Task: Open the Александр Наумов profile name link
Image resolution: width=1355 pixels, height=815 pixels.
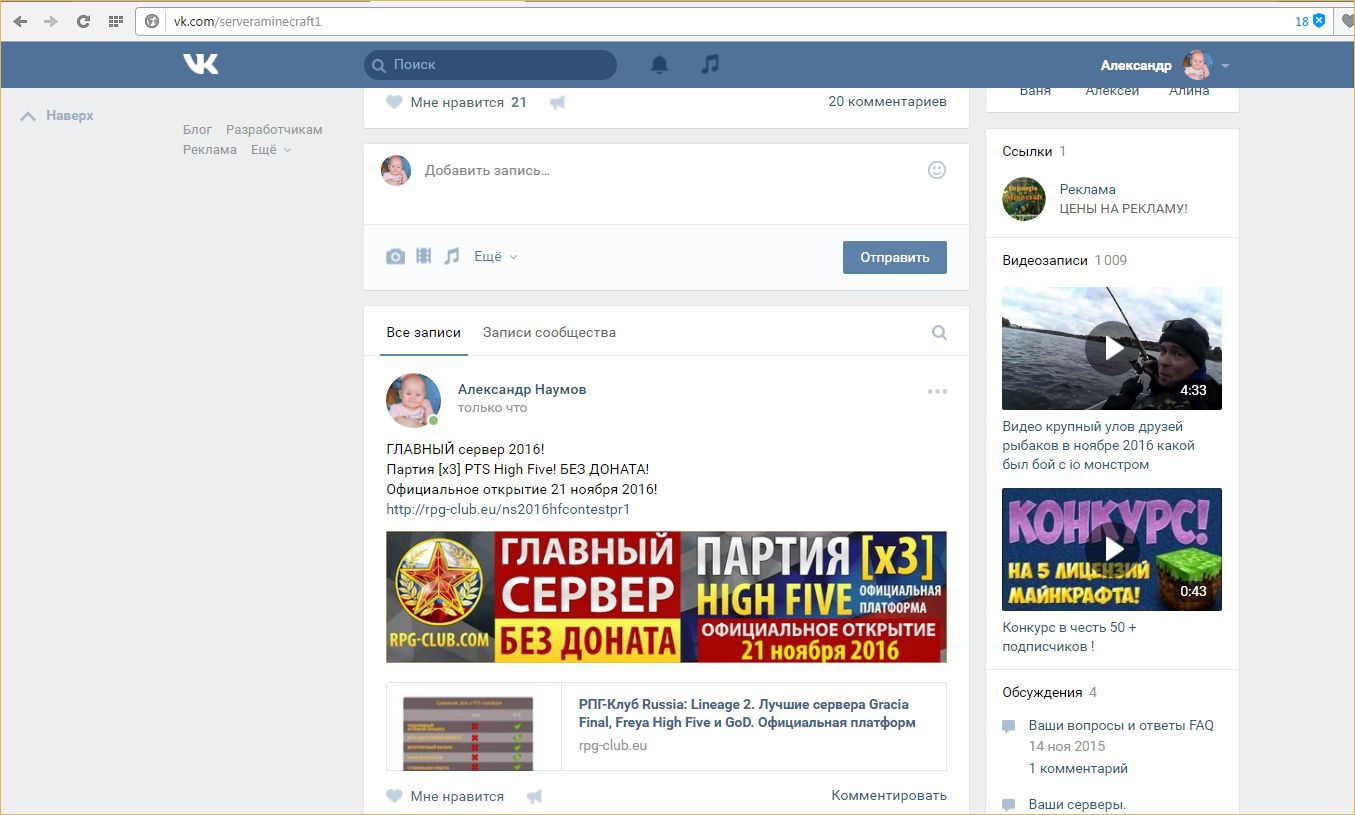Action: point(522,389)
